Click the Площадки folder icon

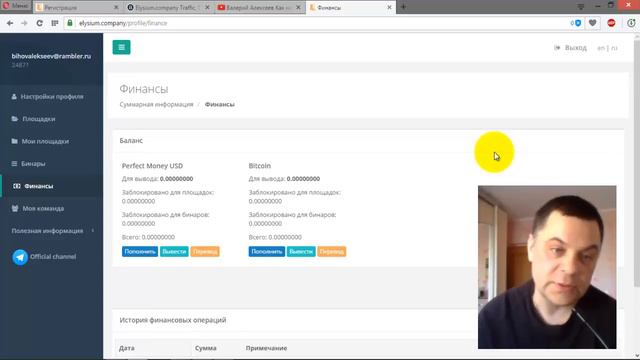point(15,119)
